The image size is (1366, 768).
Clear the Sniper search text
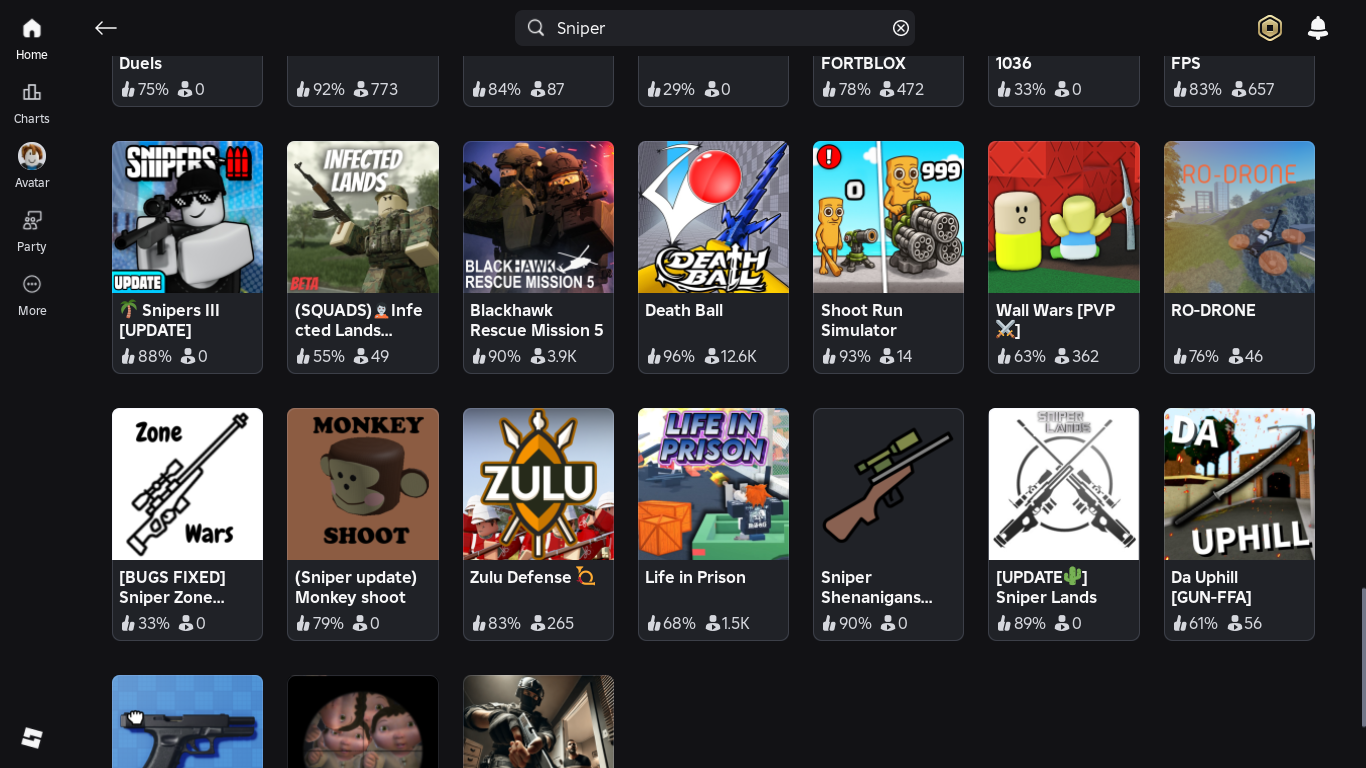(901, 28)
